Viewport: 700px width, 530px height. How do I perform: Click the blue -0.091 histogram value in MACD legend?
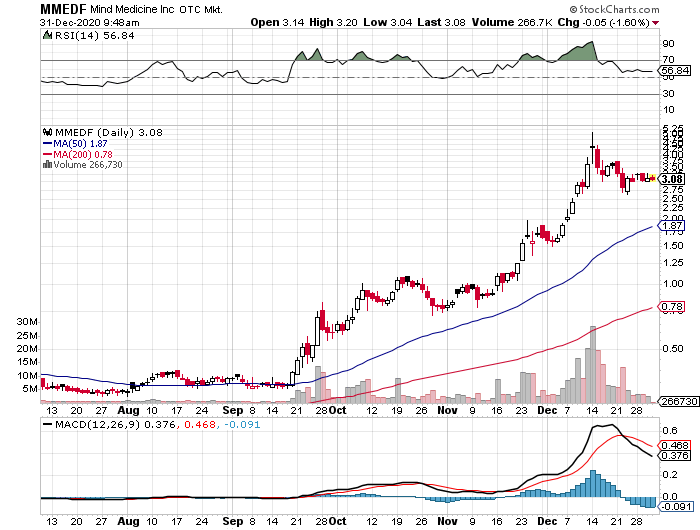pos(242,424)
